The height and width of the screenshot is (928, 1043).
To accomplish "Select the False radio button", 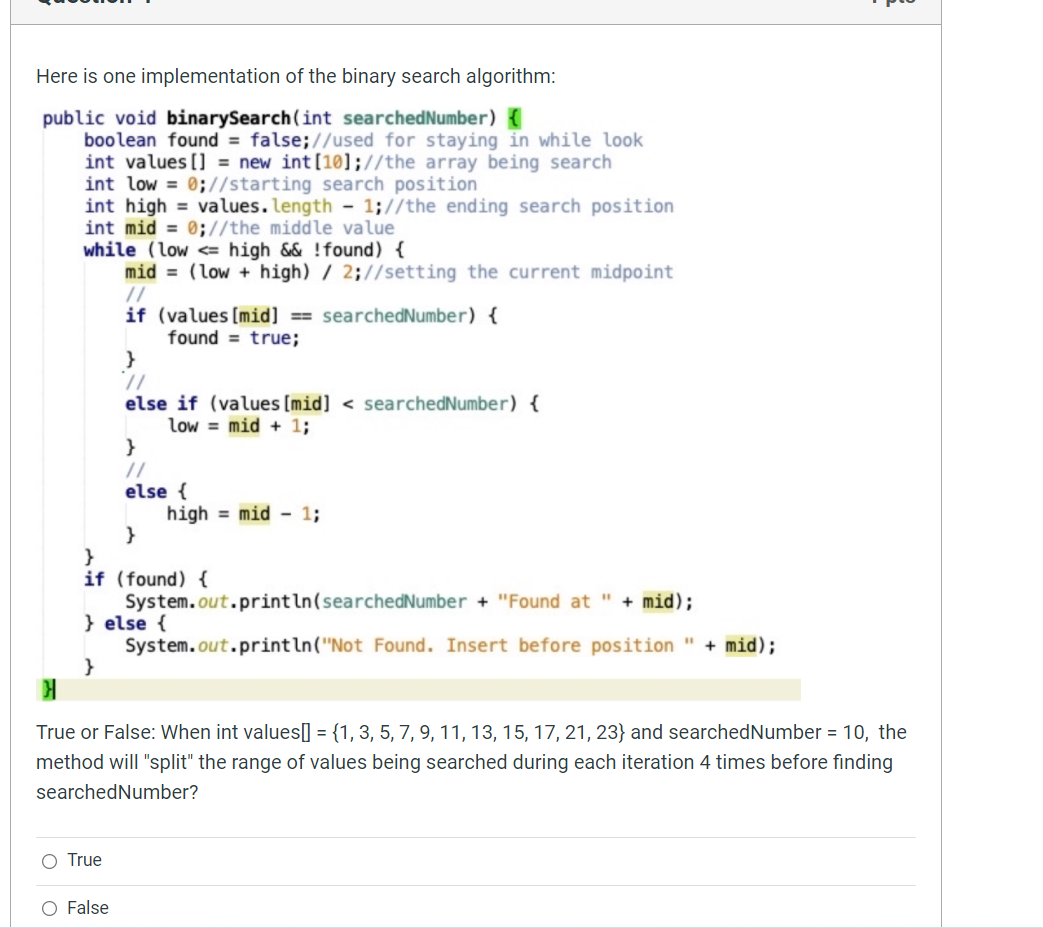I will pos(48,908).
